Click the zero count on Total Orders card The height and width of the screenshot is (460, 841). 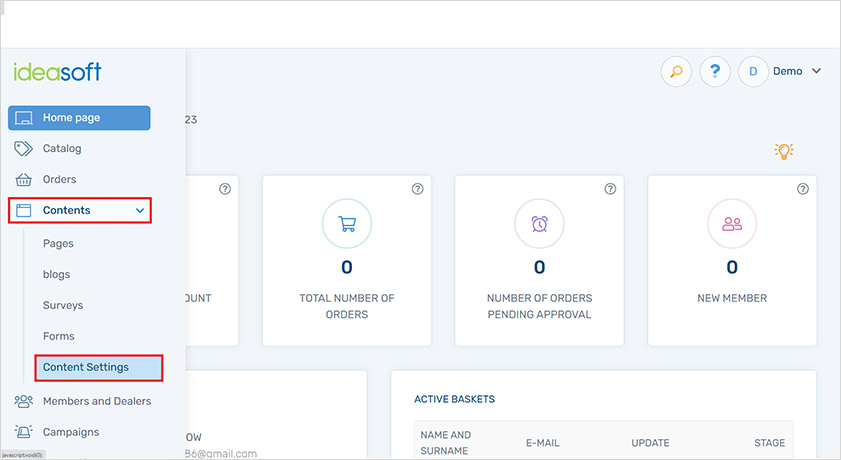[x=347, y=267]
